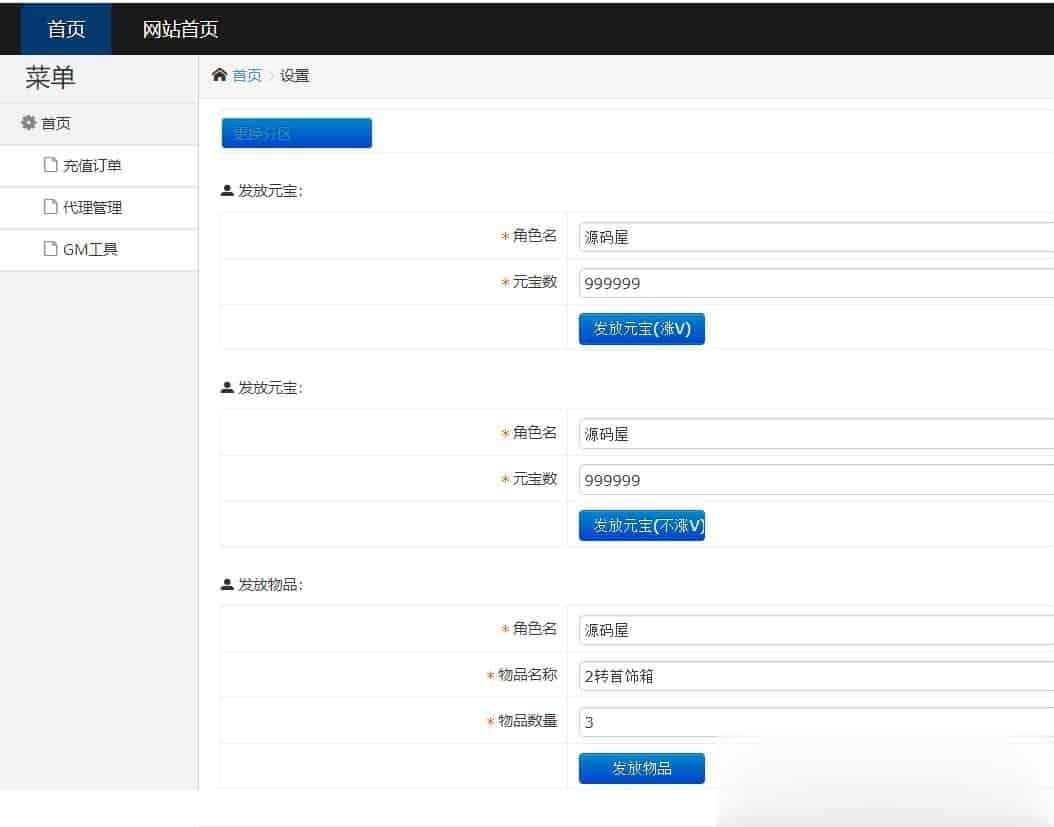Select 首页 item in the sidebar menu
Screen dimensions: 1054x827
(x=56, y=124)
